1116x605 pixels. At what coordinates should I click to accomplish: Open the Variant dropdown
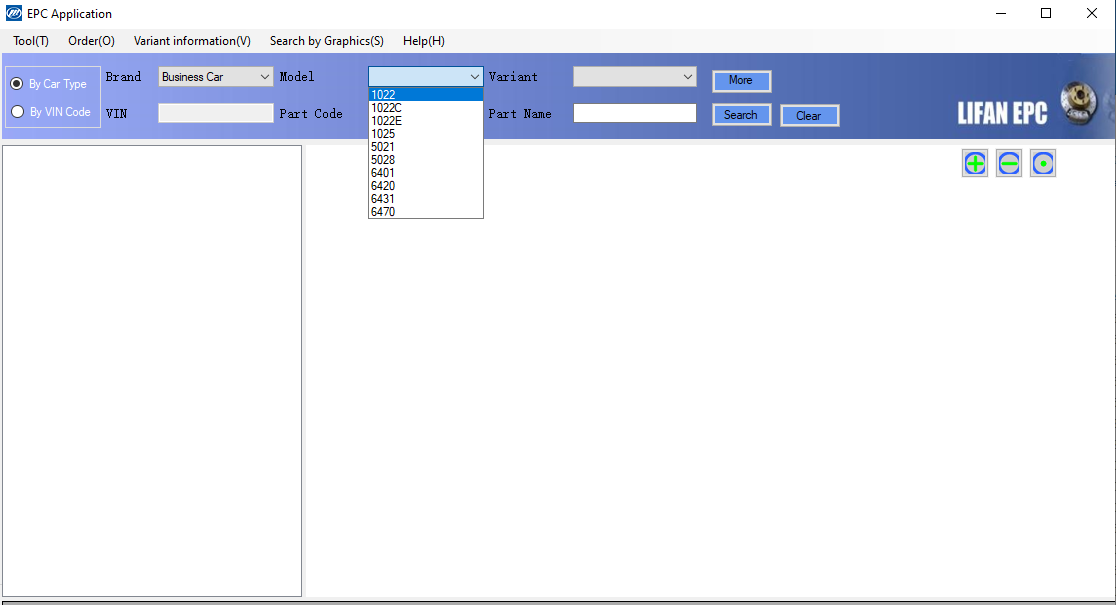(634, 77)
